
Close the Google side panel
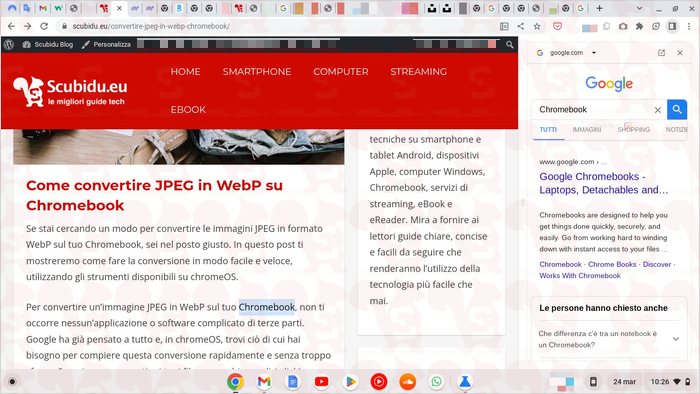coord(679,53)
